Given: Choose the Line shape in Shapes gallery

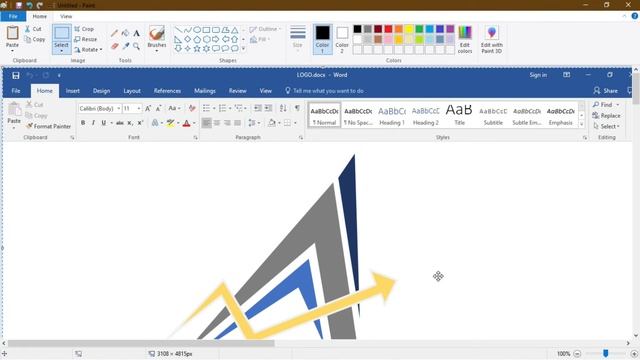Looking at the screenshot, I should pos(178,30).
